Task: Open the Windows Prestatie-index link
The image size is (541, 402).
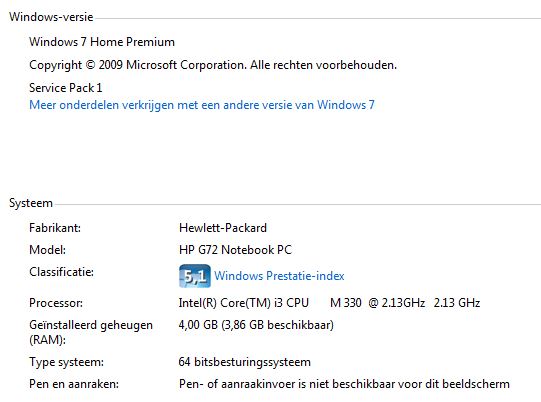Action: click(279, 276)
